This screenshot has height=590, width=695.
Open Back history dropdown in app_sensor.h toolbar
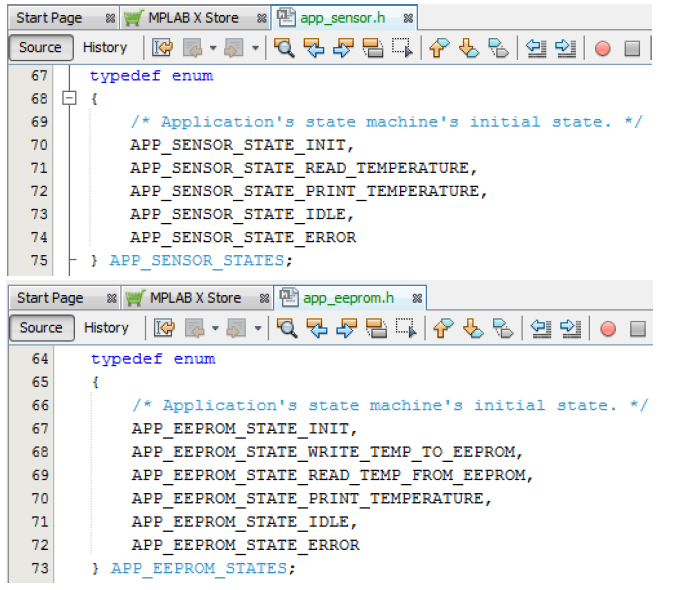(x=213, y=47)
